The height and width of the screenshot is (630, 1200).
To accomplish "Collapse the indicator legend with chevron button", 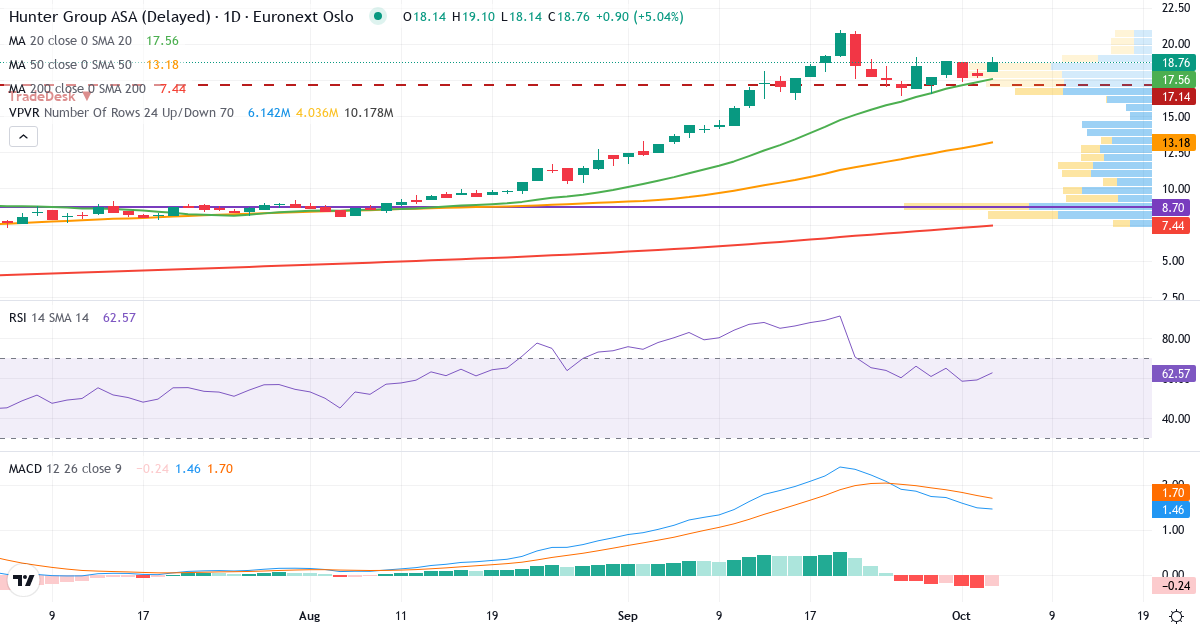I will [x=23, y=136].
